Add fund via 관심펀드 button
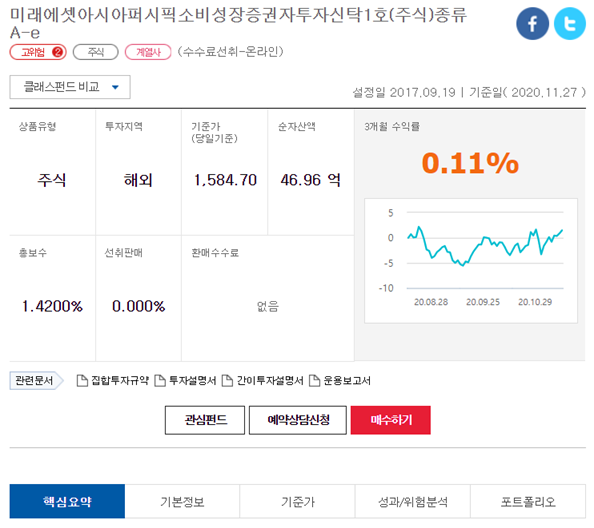The width and height of the screenshot is (594, 528). point(205,420)
